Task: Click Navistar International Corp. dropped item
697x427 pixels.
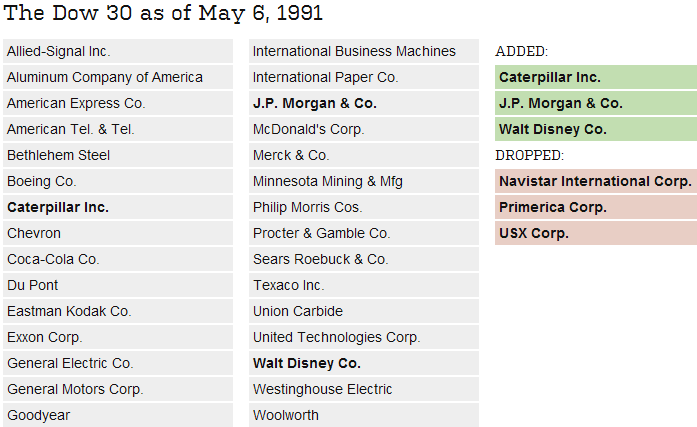Action: point(596,181)
